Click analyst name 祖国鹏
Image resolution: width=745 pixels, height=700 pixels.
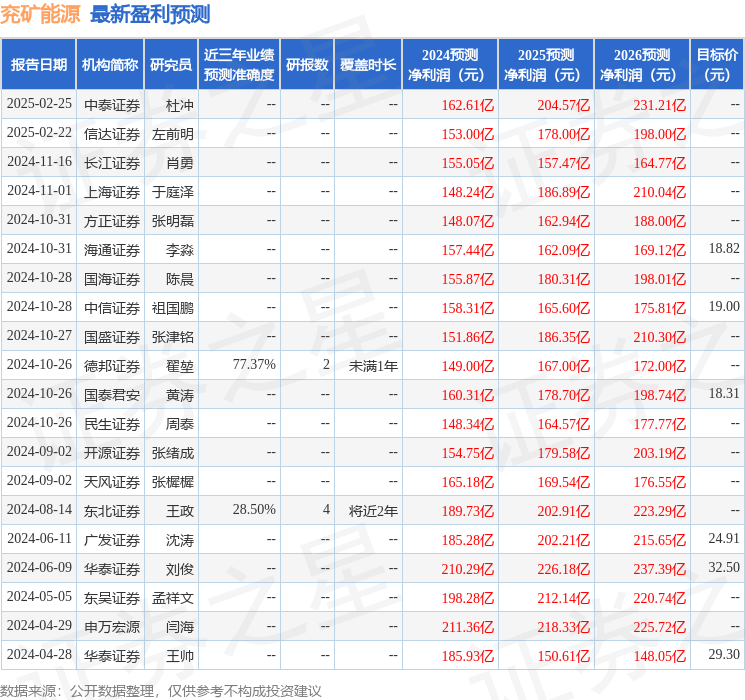point(173,308)
